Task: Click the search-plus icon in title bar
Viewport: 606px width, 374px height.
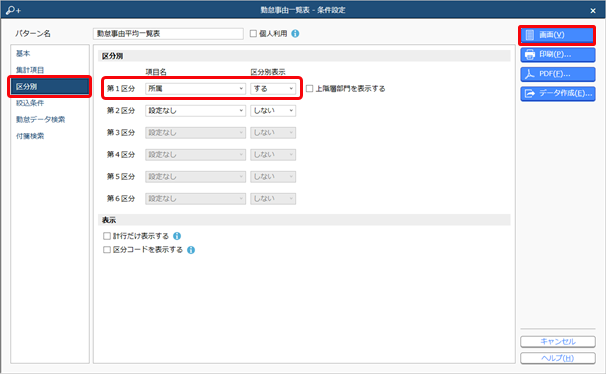Action: coord(13,10)
